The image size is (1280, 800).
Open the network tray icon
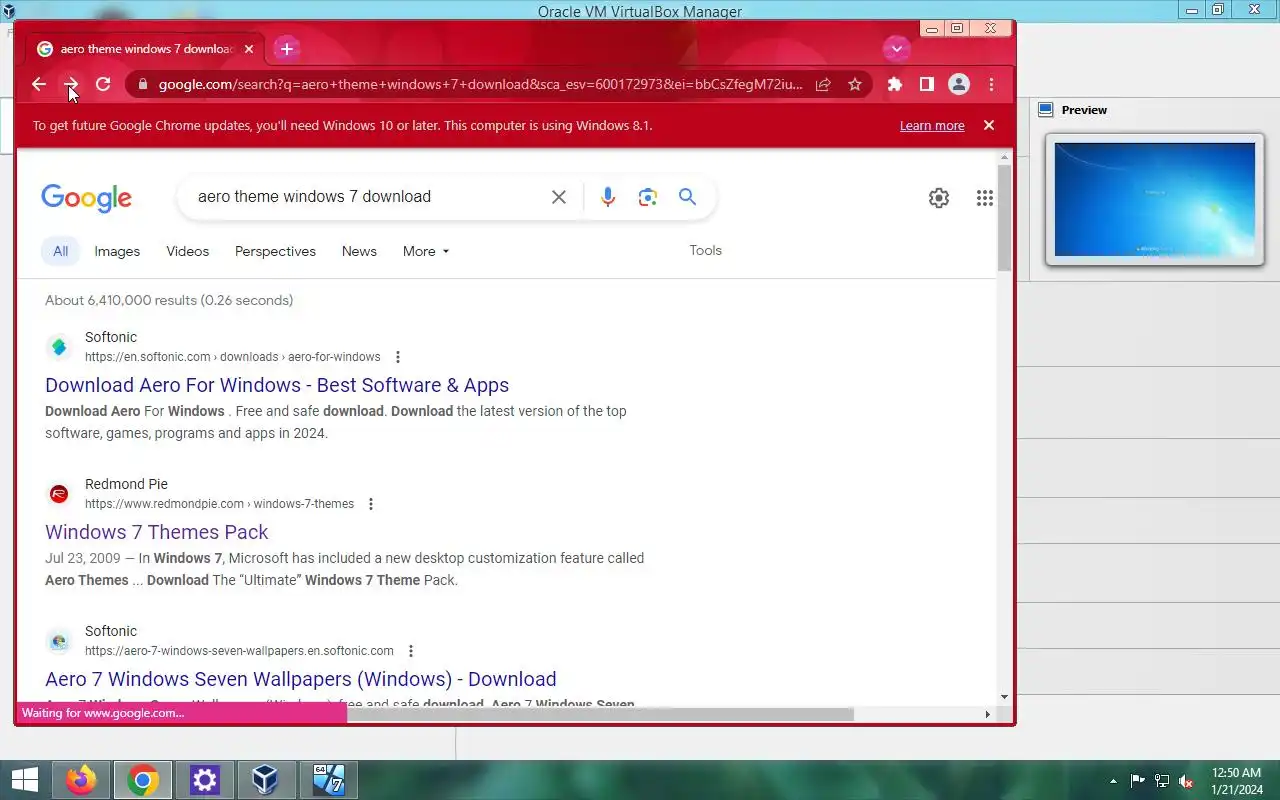(x=1162, y=781)
